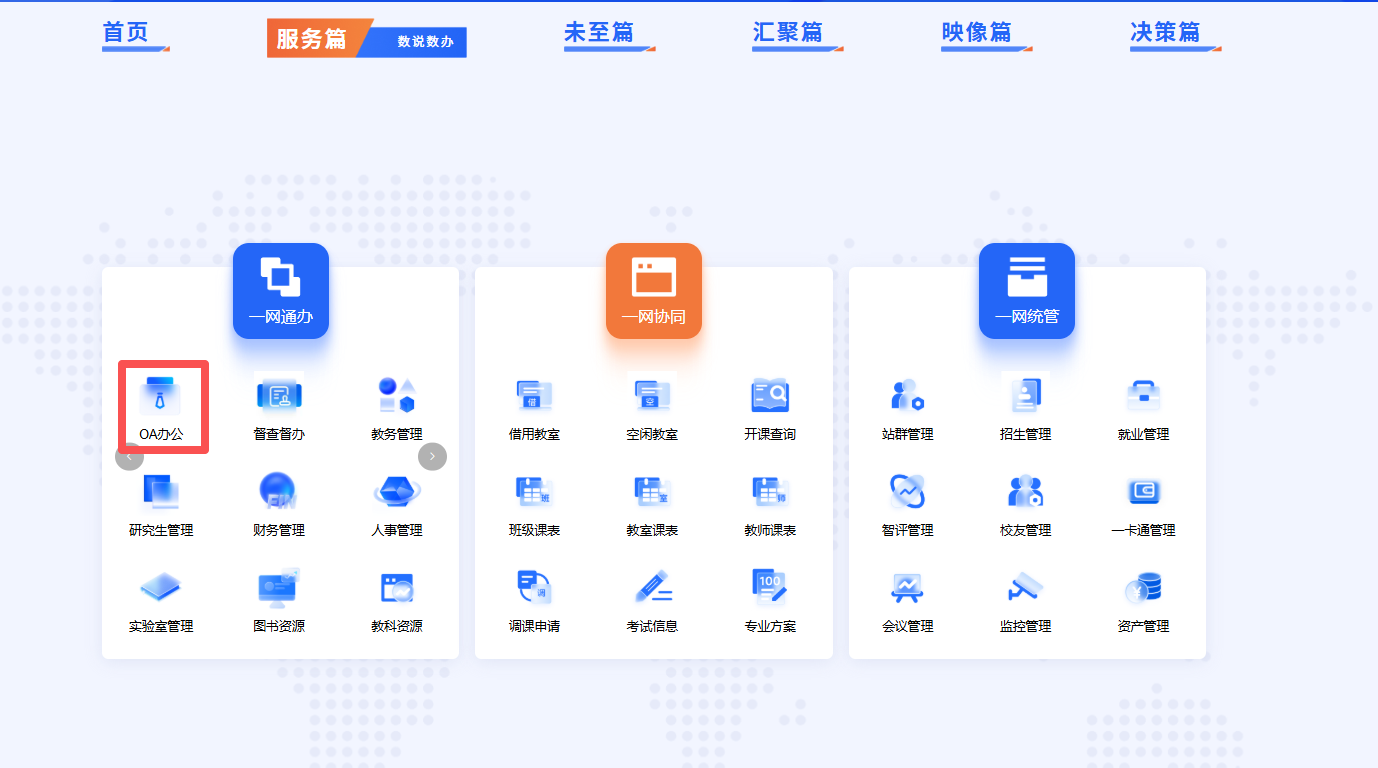Open 督查督办 supervision icon
This screenshot has height=768, width=1378.
click(x=279, y=397)
